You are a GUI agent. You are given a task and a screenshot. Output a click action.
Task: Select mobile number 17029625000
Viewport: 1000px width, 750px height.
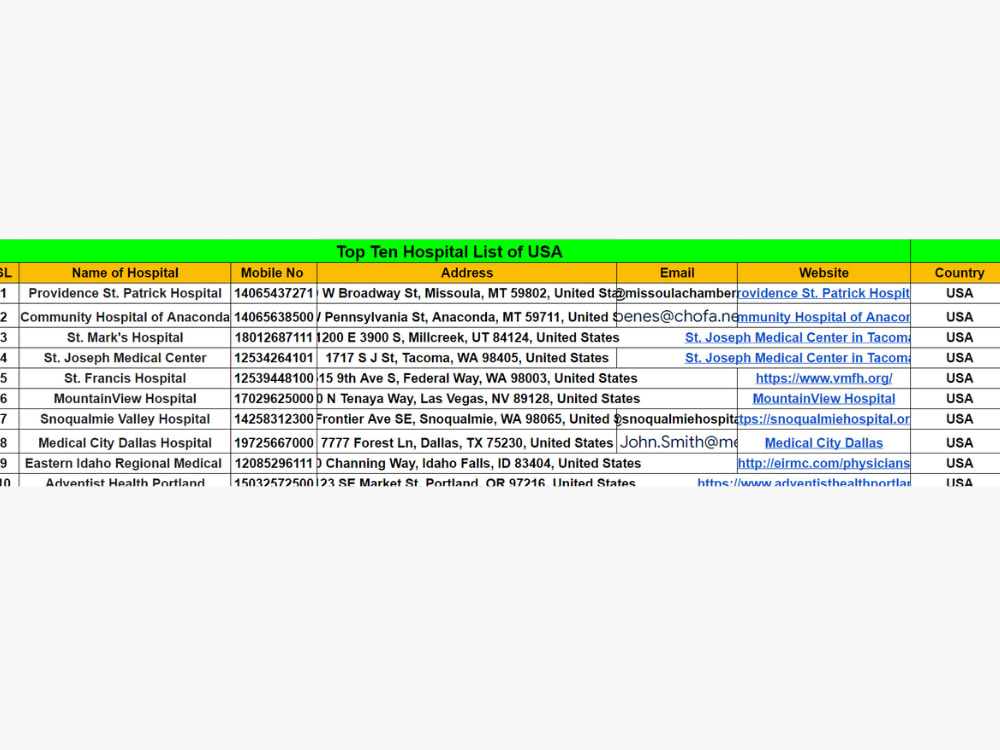point(273,399)
